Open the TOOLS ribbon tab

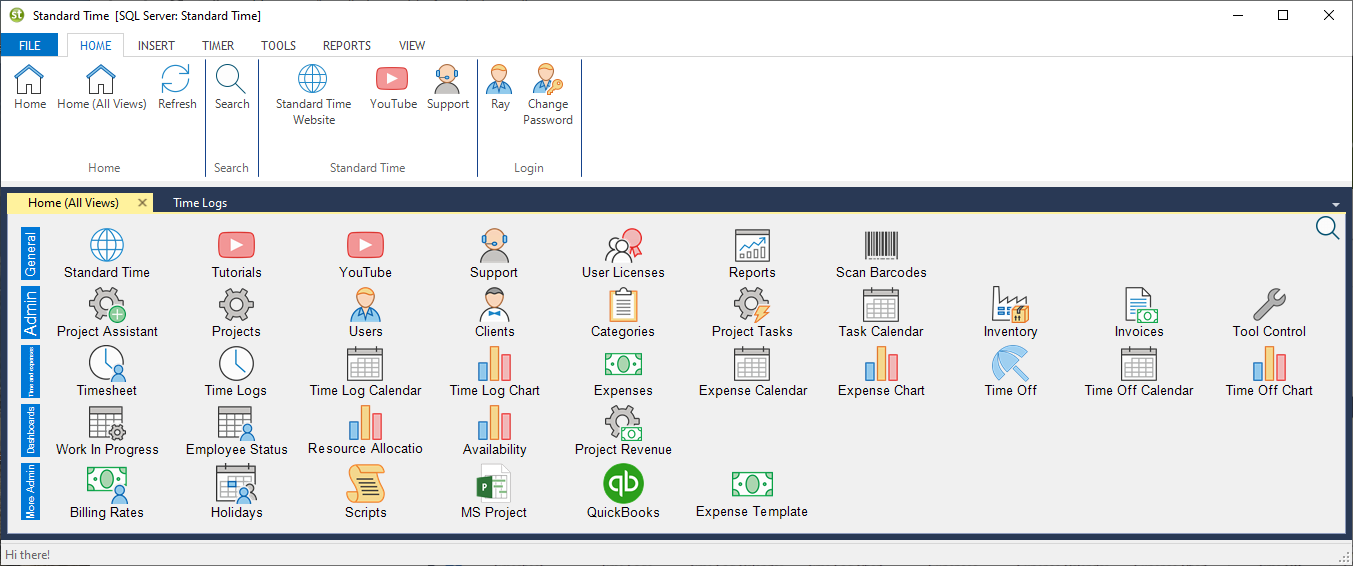[x=279, y=45]
